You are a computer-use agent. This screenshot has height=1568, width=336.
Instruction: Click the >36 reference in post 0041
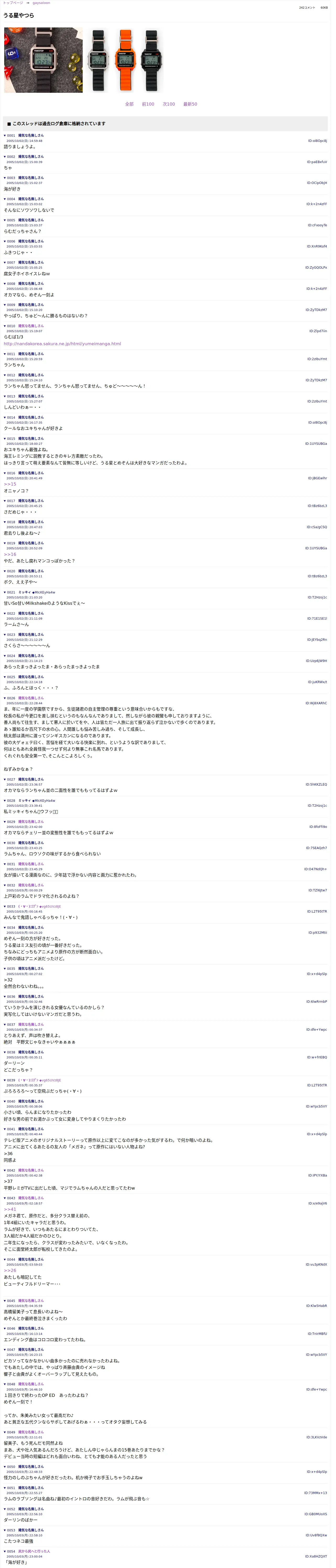pyautogui.click(x=8, y=1154)
